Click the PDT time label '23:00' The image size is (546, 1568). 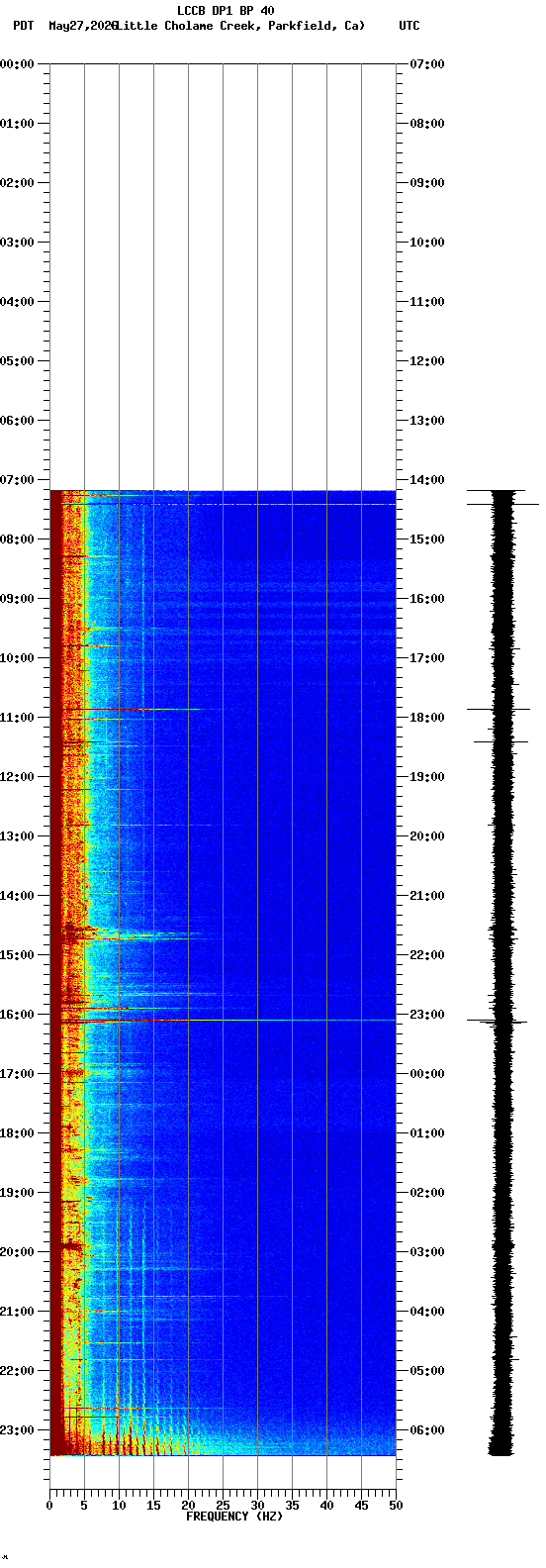pyautogui.click(x=17, y=1430)
